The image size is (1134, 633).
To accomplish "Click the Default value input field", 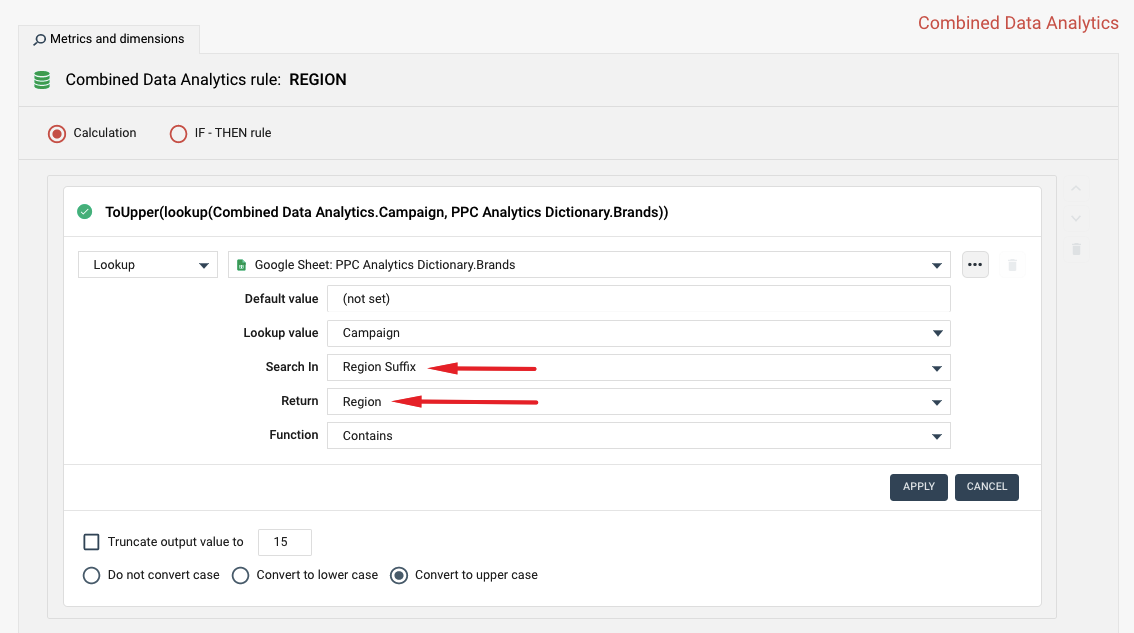I will click(x=639, y=299).
